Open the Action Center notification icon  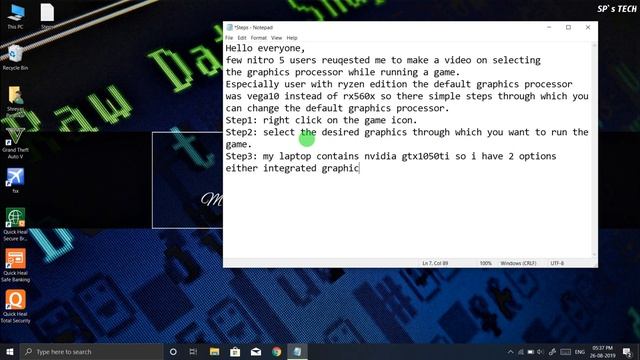point(627,351)
